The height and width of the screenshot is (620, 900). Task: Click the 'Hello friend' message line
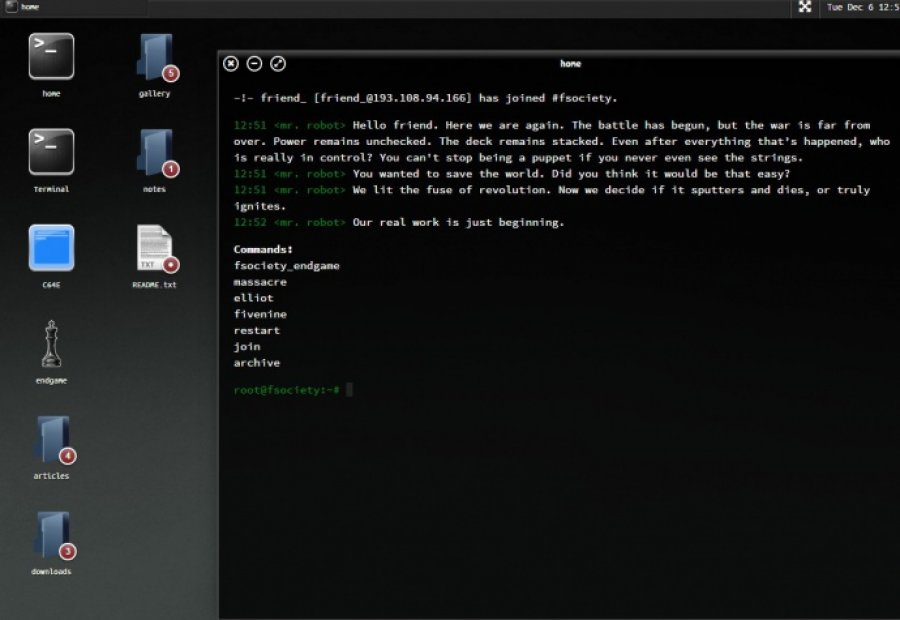(561, 141)
